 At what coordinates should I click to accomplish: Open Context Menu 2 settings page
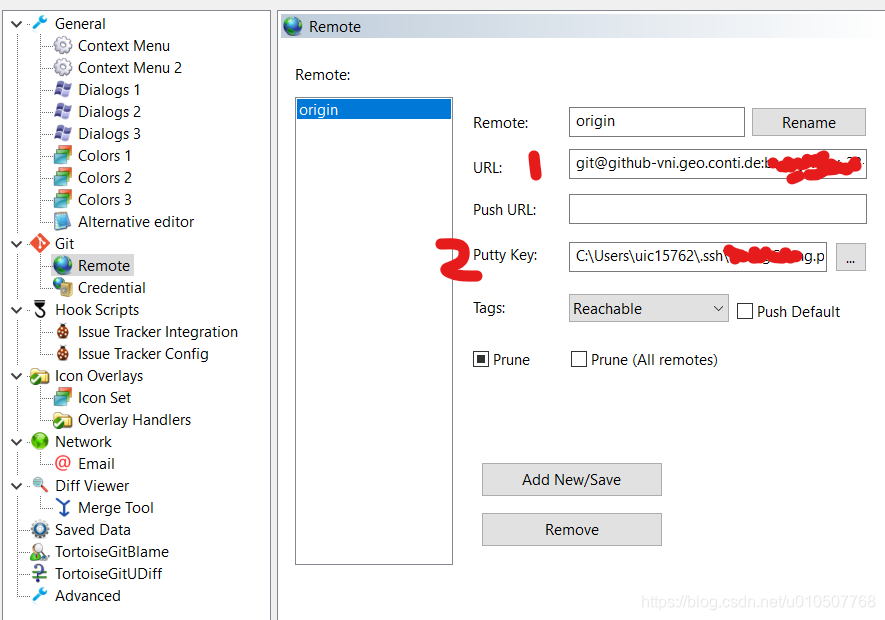pyautogui.click(x=129, y=68)
